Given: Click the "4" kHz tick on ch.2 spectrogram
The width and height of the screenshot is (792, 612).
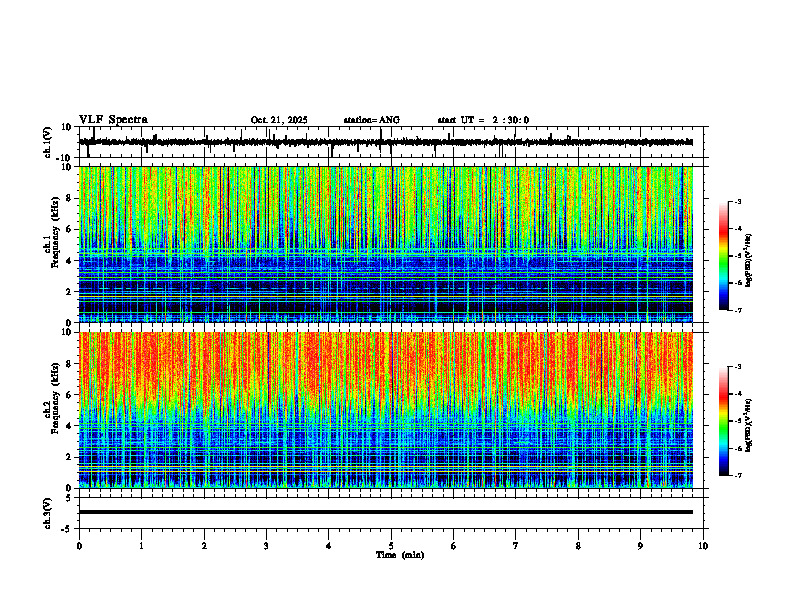Looking at the screenshot, I should (x=70, y=426).
